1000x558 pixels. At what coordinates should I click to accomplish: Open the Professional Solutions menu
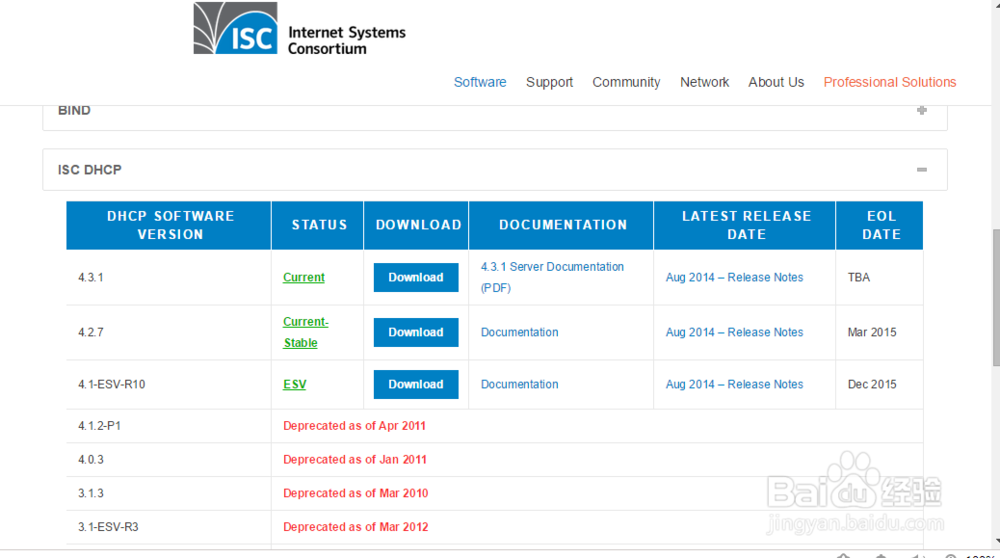(890, 82)
